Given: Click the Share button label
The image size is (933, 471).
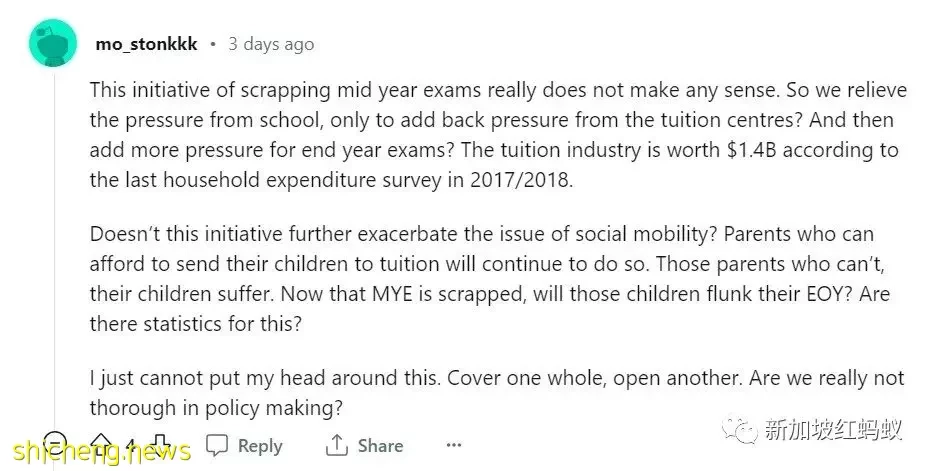Looking at the screenshot, I should 380,445.
